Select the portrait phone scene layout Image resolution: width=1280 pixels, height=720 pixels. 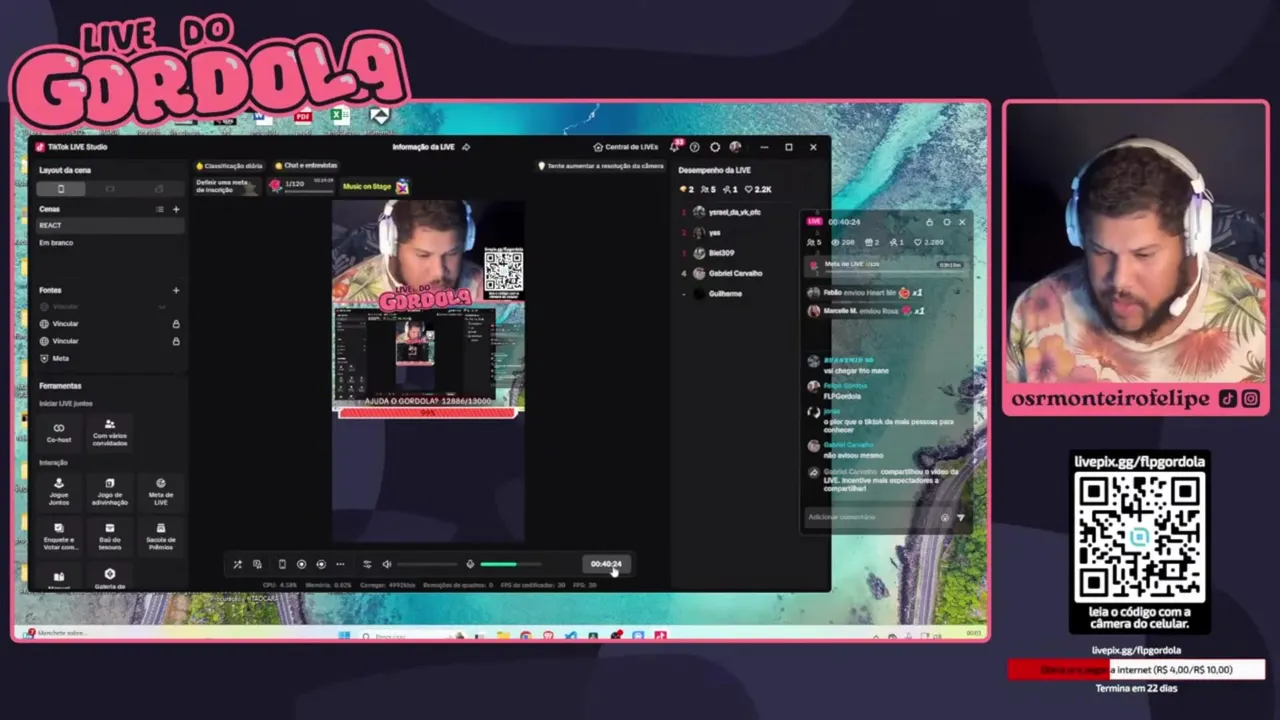[x=60, y=189]
